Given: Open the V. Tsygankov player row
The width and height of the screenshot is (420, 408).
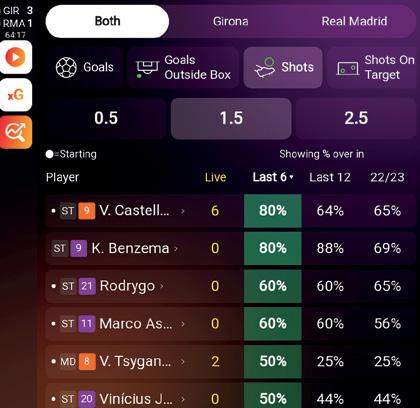Looking at the screenshot, I should pyautogui.click(x=231, y=361).
